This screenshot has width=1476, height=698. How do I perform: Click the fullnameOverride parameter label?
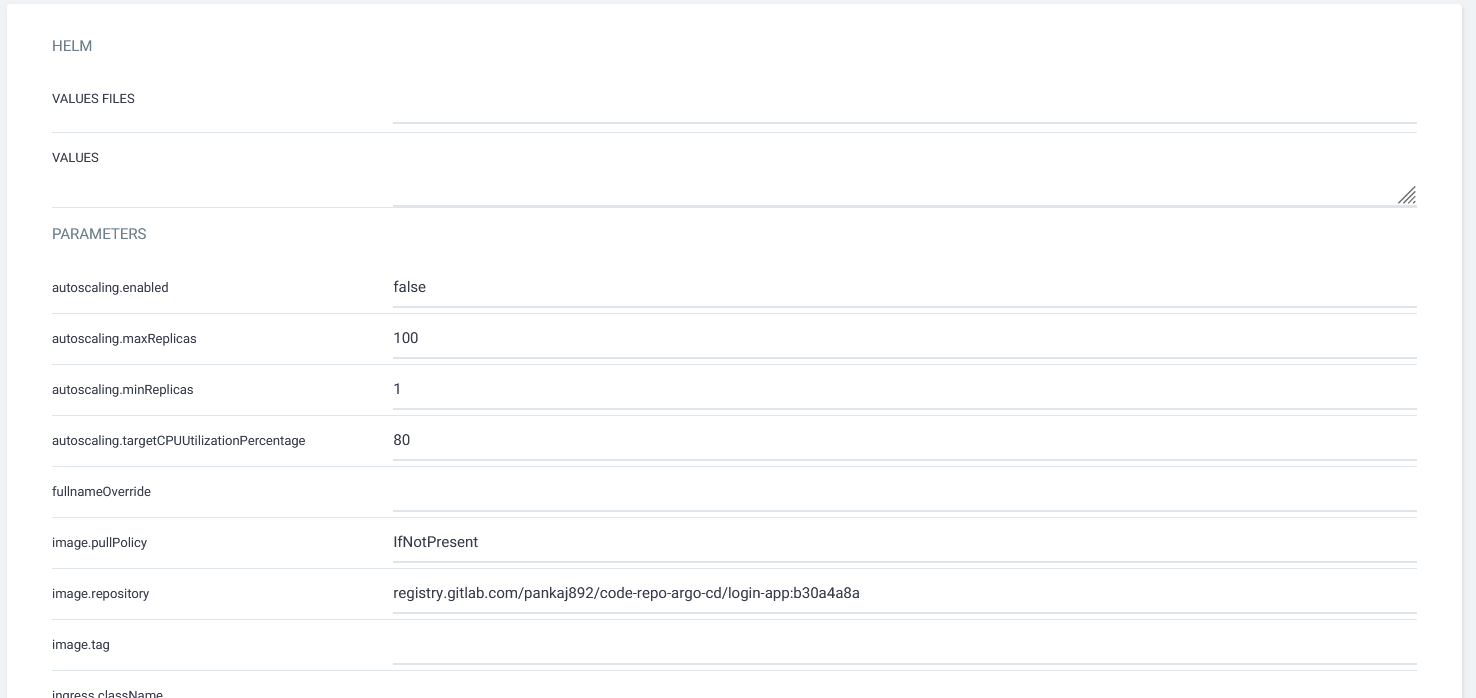click(x=101, y=492)
